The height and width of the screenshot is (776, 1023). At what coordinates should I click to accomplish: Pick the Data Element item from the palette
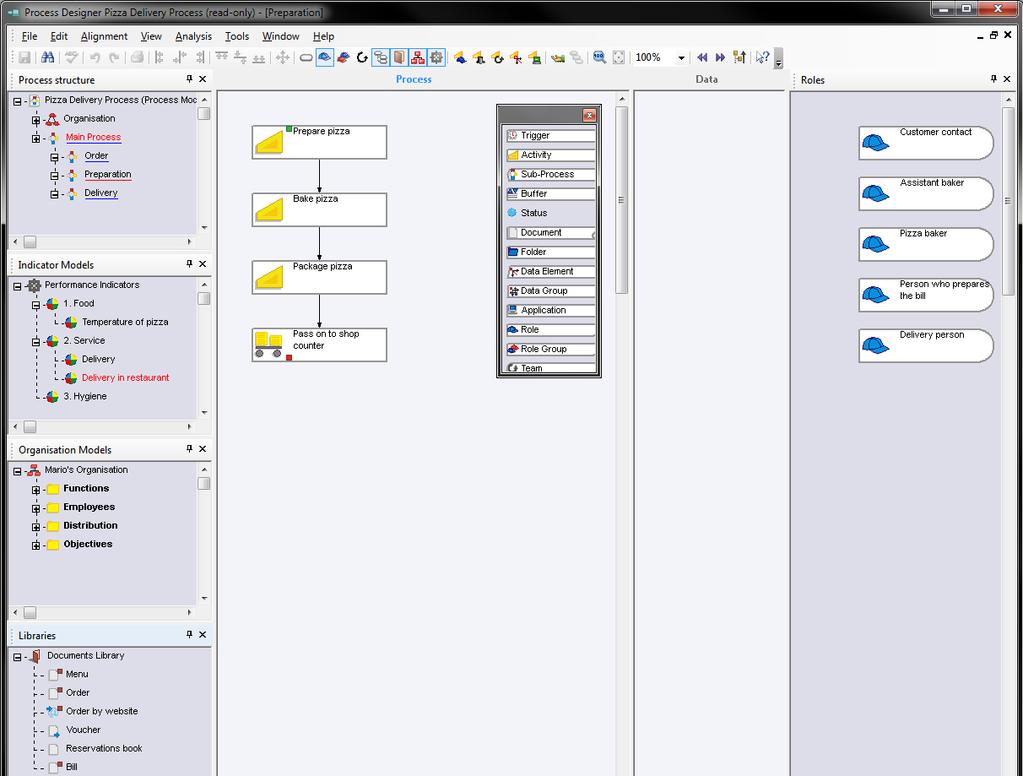click(551, 272)
